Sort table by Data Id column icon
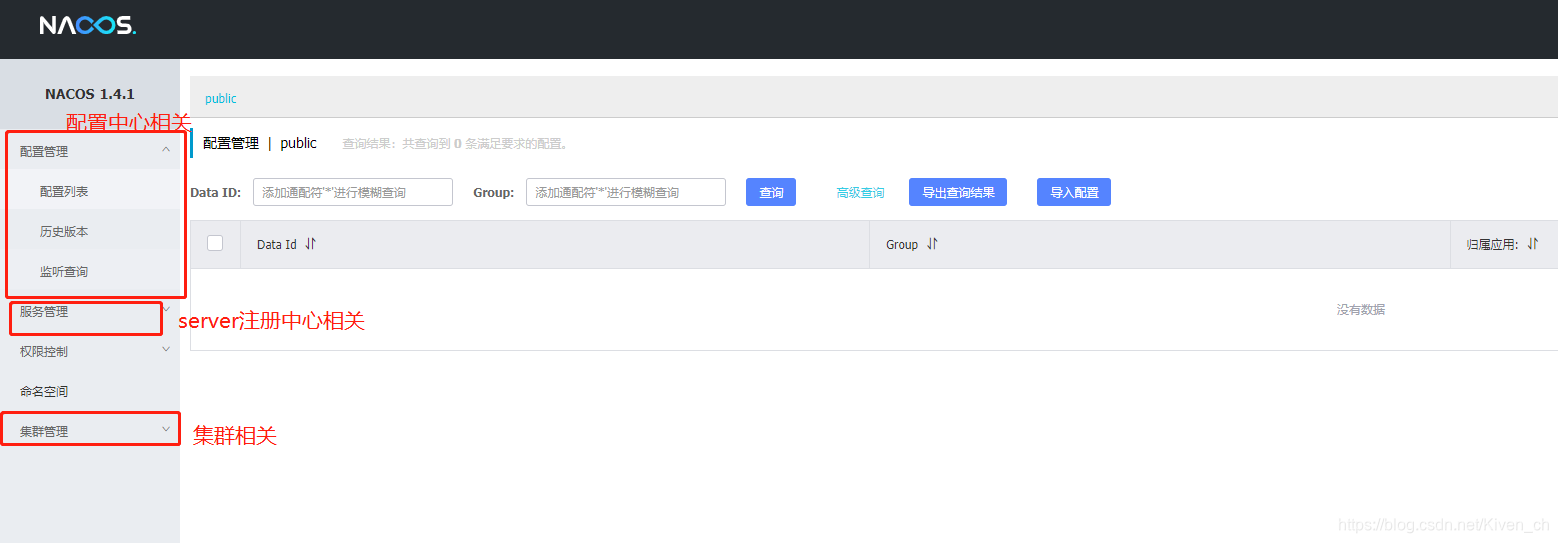This screenshot has height=543, width=1558. click(310, 244)
